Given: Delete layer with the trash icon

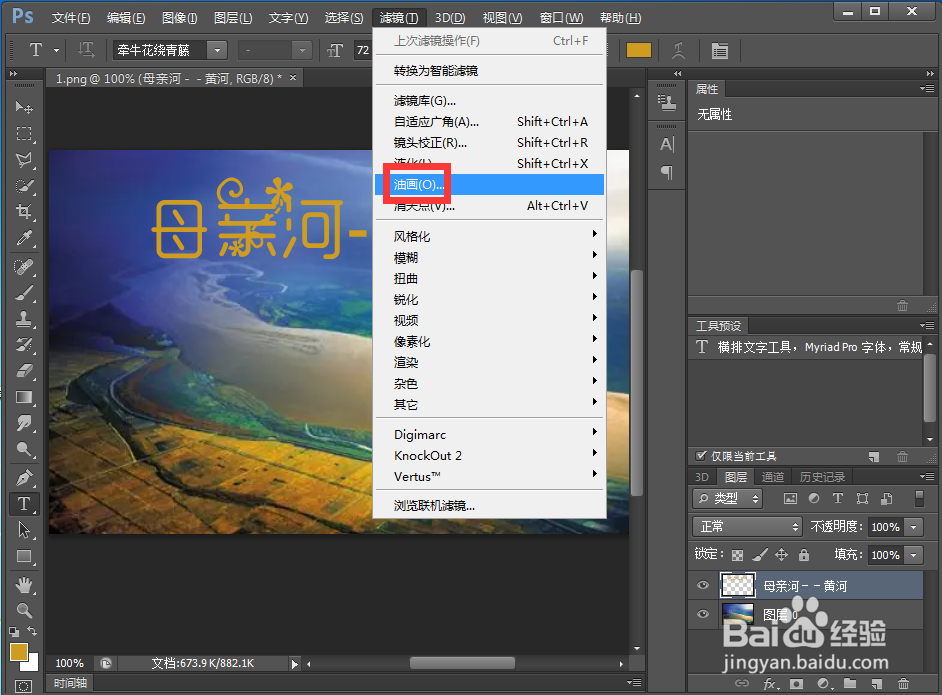Looking at the screenshot, I should [903, 684].
